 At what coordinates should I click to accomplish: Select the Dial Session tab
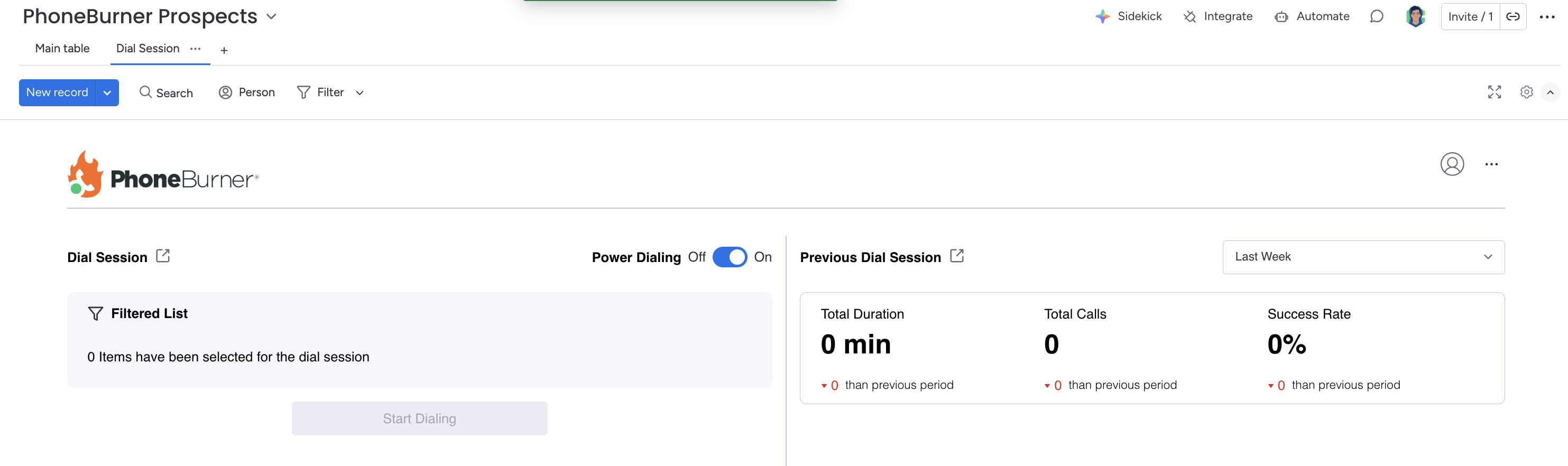point(148,49)
